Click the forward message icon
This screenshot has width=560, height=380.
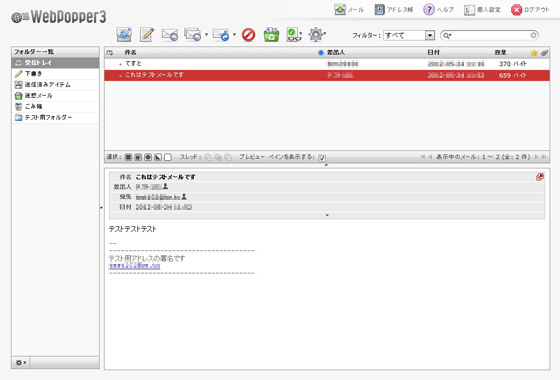pyautogui.click(x=221, y=35)
